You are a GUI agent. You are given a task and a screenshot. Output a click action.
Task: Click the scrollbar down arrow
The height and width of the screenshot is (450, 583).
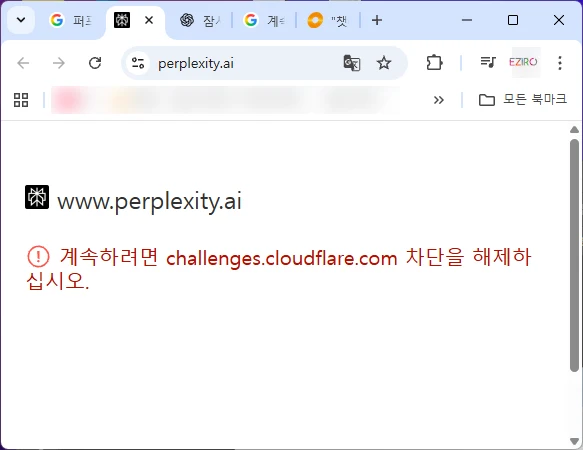pos(574,441)
